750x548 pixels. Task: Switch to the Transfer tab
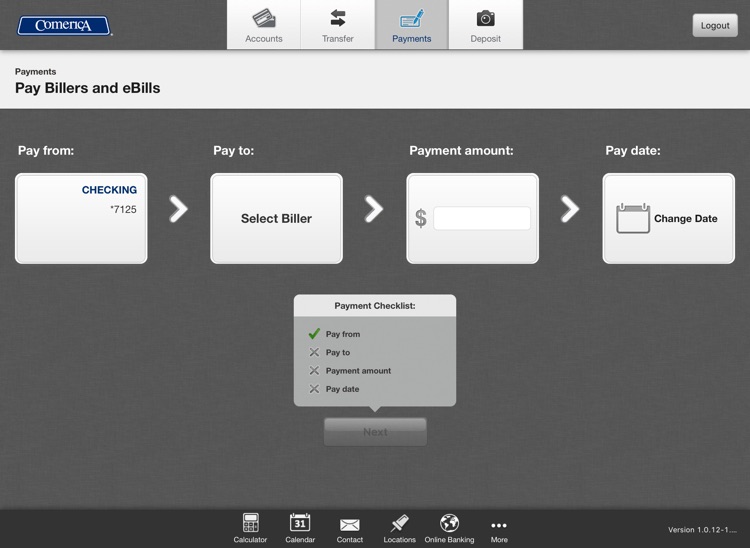click(338, 25)
